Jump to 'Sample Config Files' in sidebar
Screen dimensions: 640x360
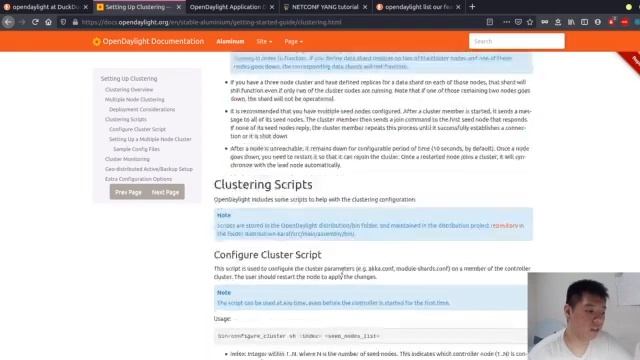pyautogui.click(x=136, y=149)
